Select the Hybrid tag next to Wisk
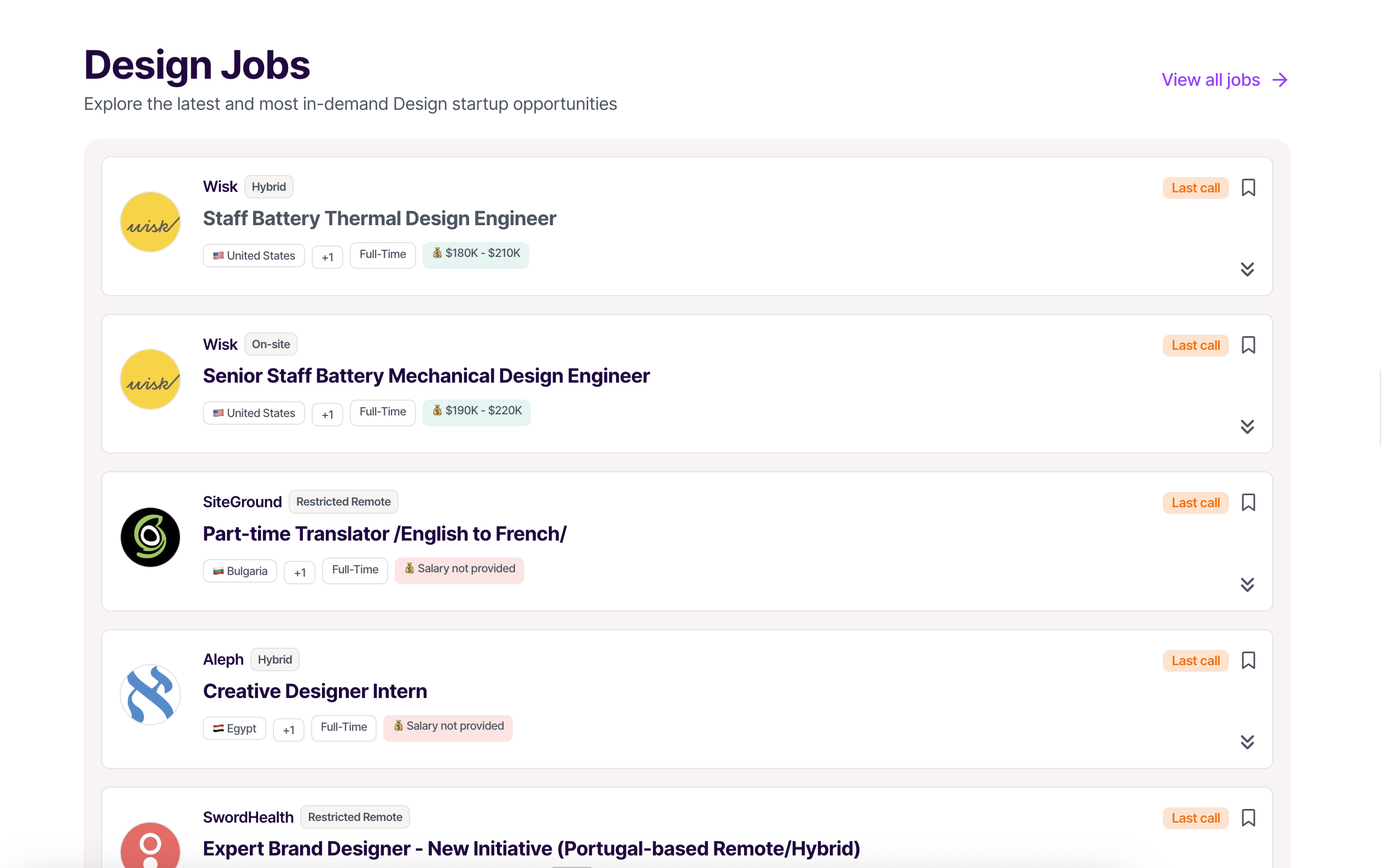Screen dimensions: 1381x868 268,186
